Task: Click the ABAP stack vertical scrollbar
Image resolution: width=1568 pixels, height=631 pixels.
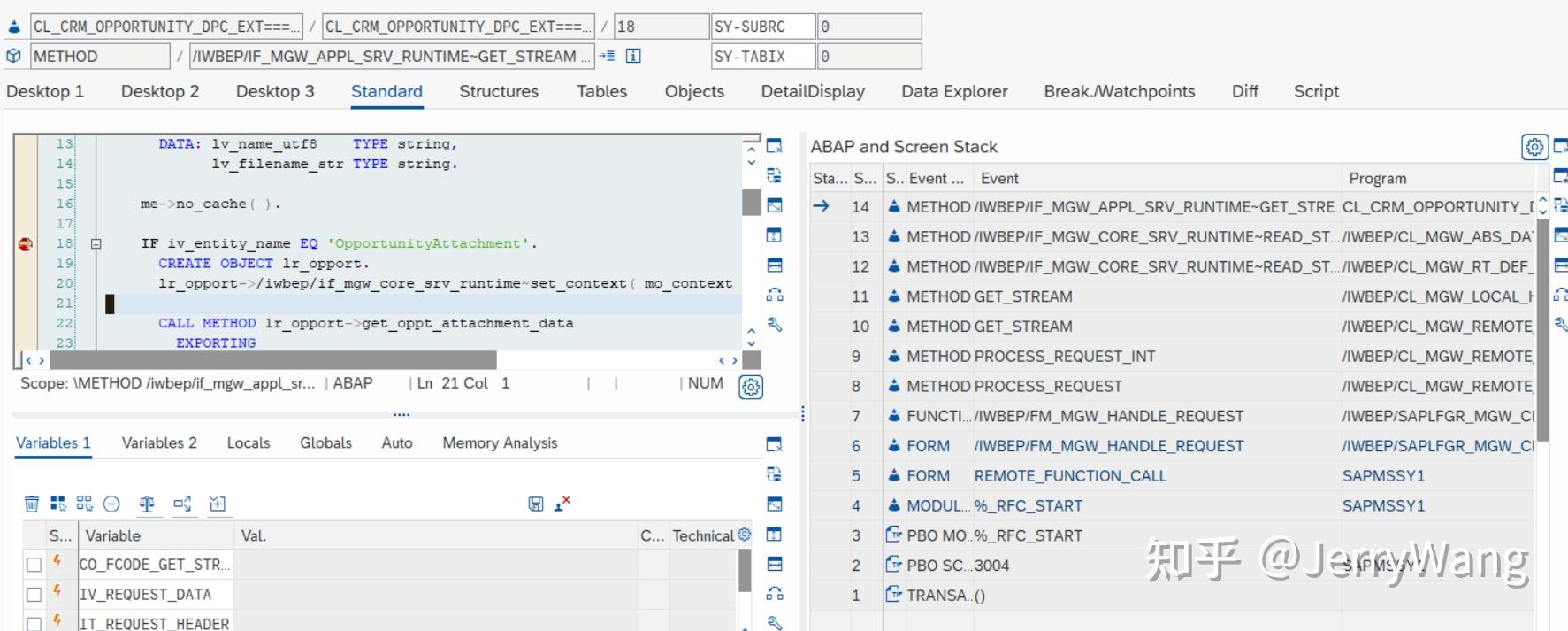Action: 1543,329
